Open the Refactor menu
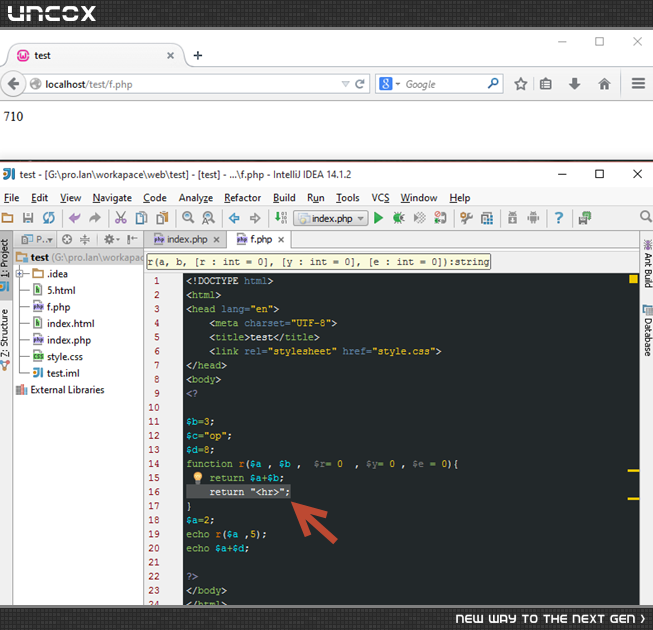 coord(242,198)
